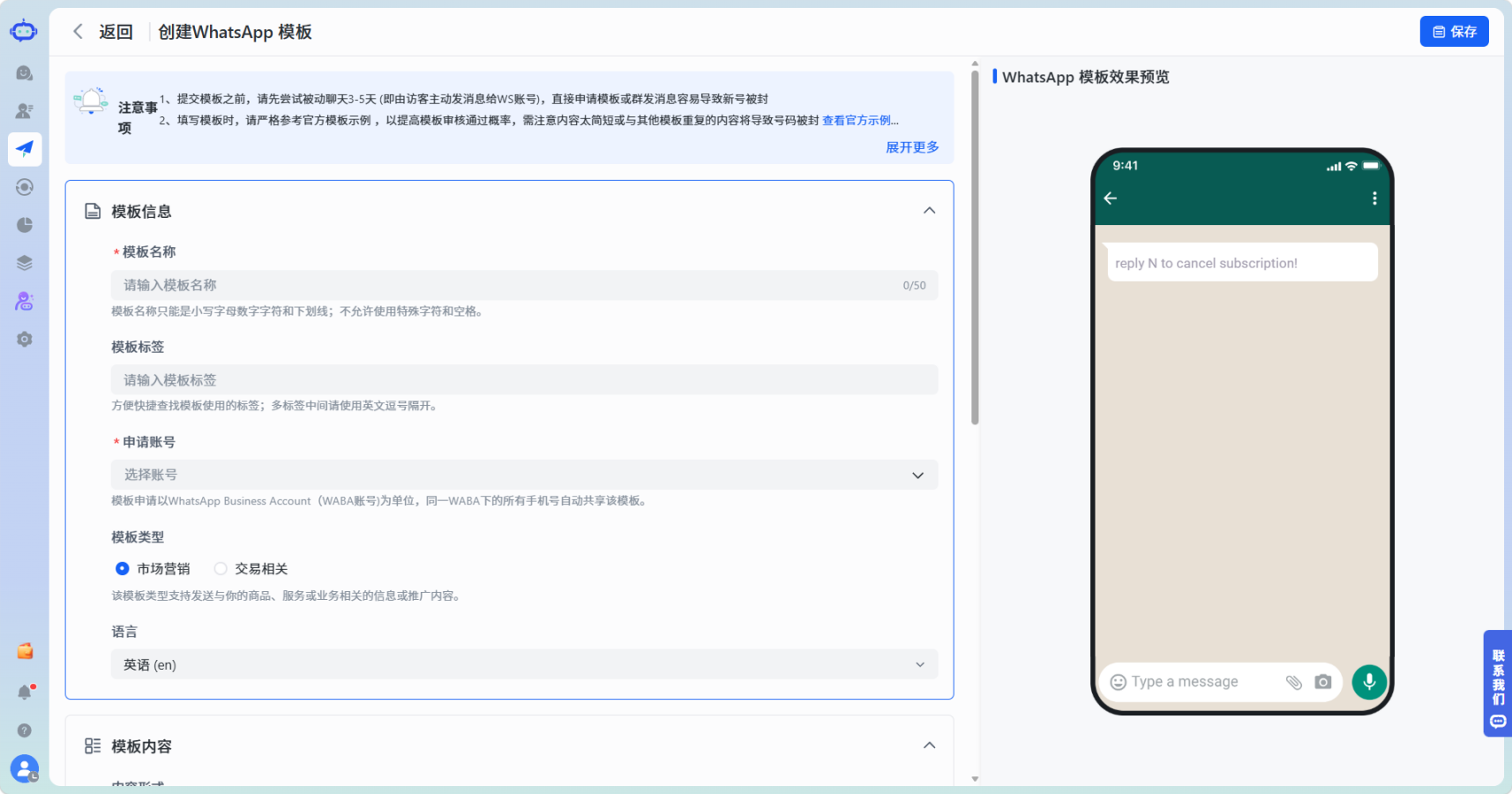Open the notifications bell icon
Screen dimensions: 1512x794
click(25, 693)
